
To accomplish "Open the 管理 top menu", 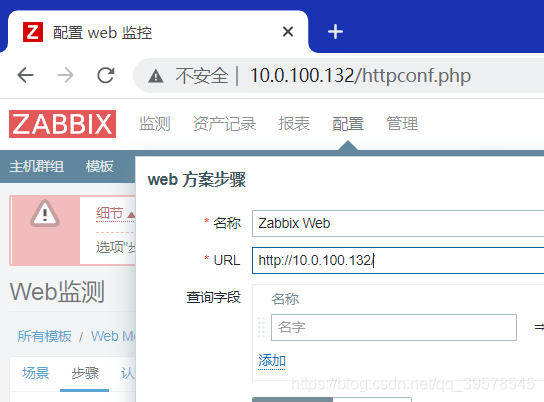I will click(x=402, y=124).
